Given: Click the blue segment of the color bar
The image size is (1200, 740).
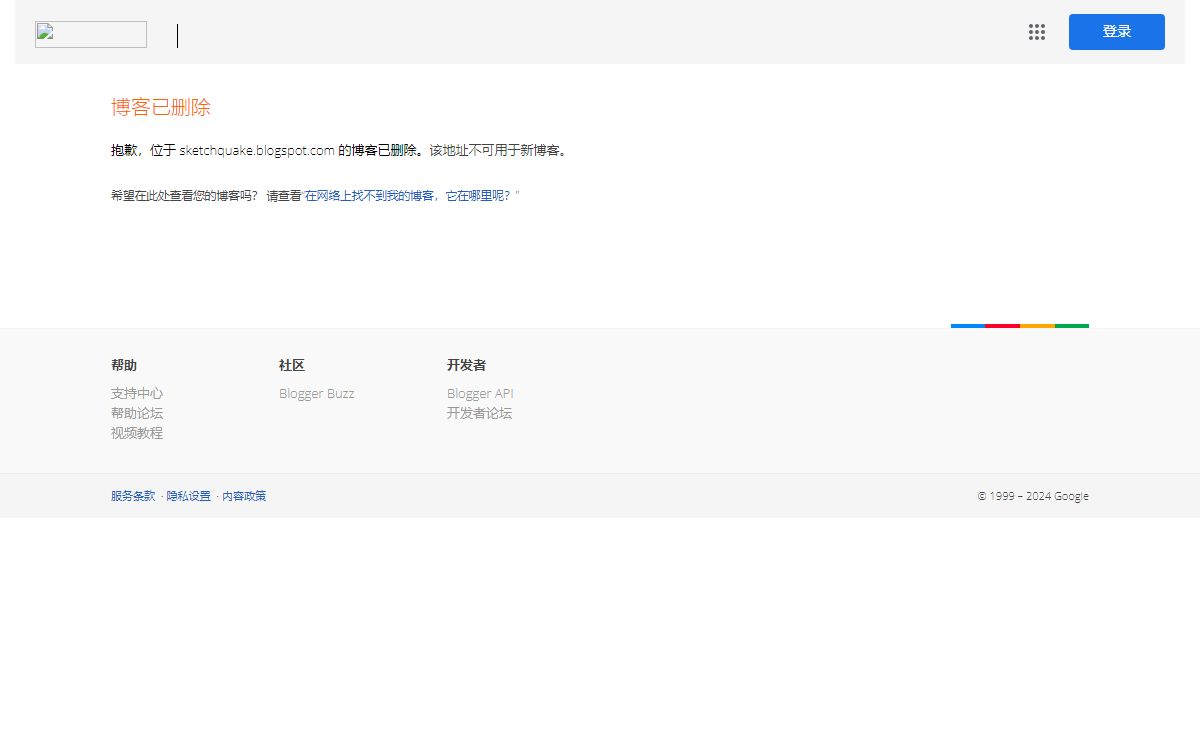Looking at the screenshot, I should (968, 326).
